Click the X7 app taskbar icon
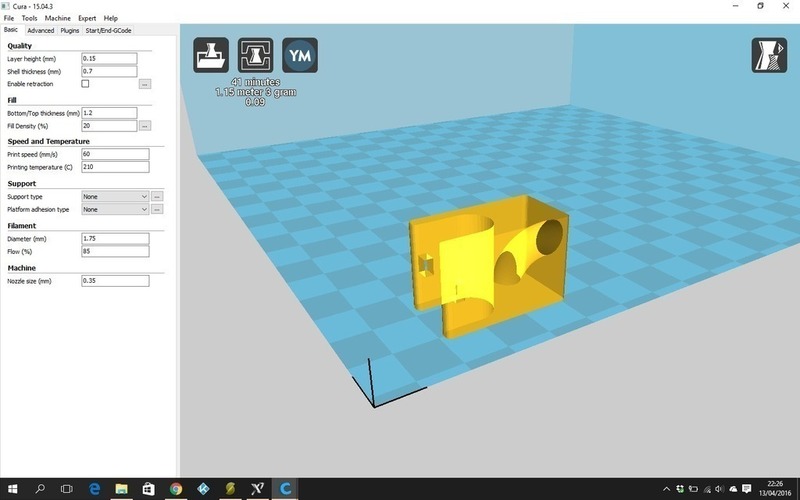800x500 pixels. pyautogui.click(x=258, y=489)
